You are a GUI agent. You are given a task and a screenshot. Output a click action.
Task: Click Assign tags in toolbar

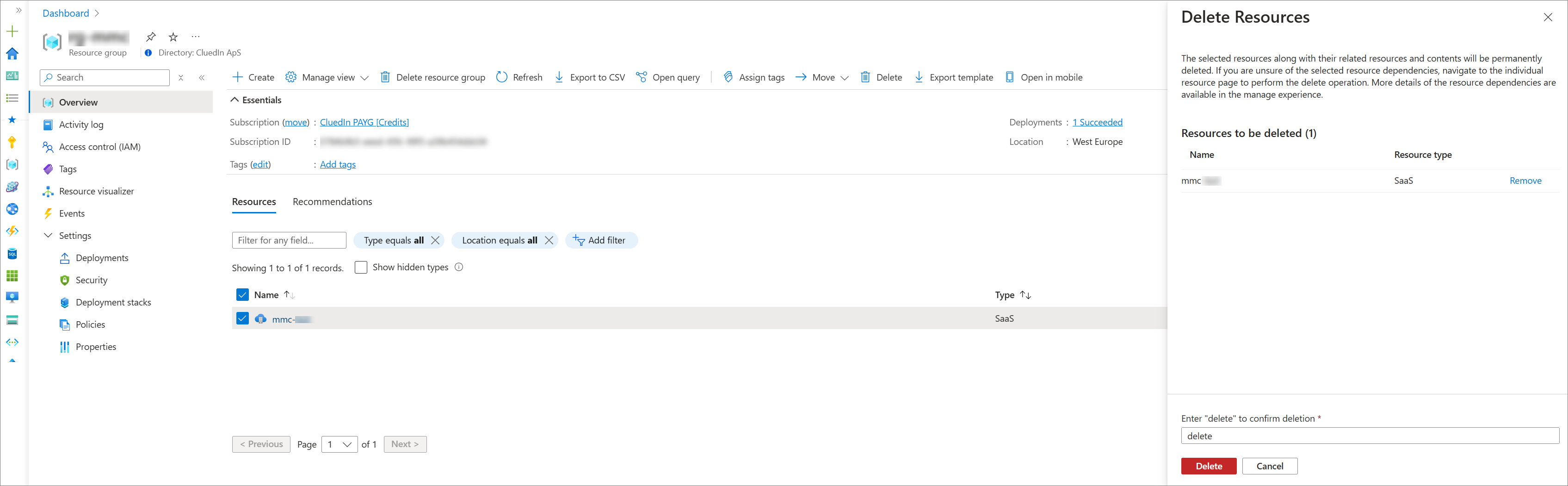[x=753, y=77]
